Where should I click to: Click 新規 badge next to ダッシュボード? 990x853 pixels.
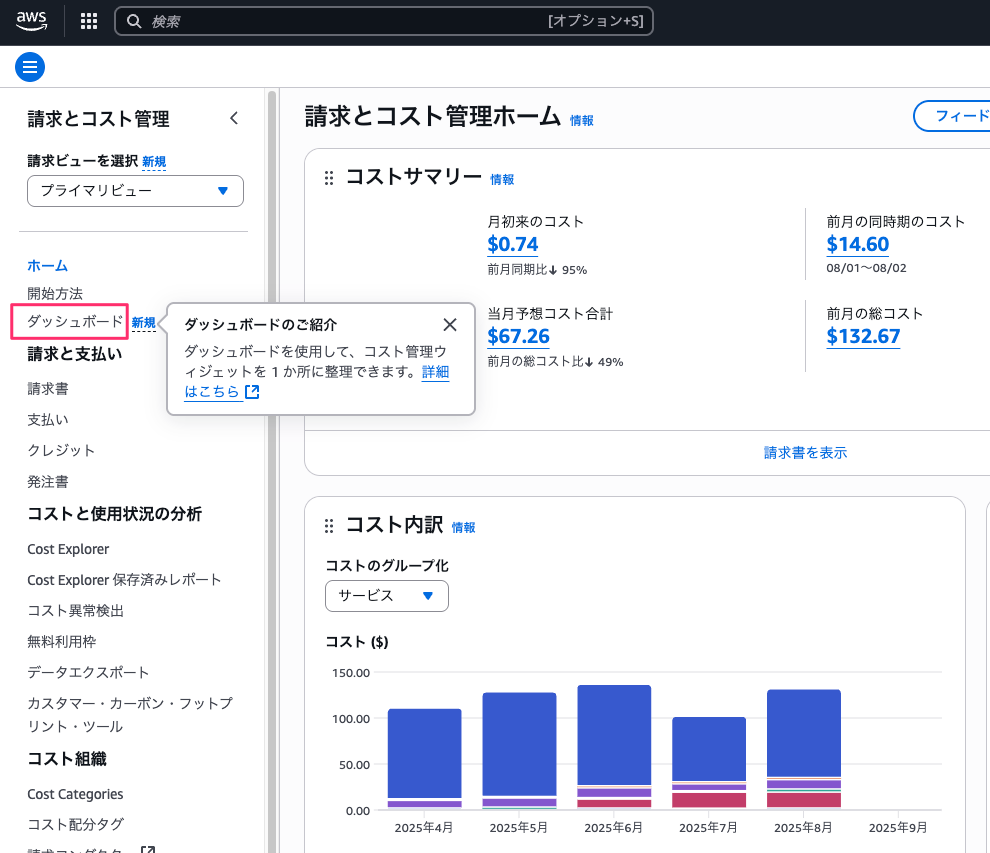143,323
